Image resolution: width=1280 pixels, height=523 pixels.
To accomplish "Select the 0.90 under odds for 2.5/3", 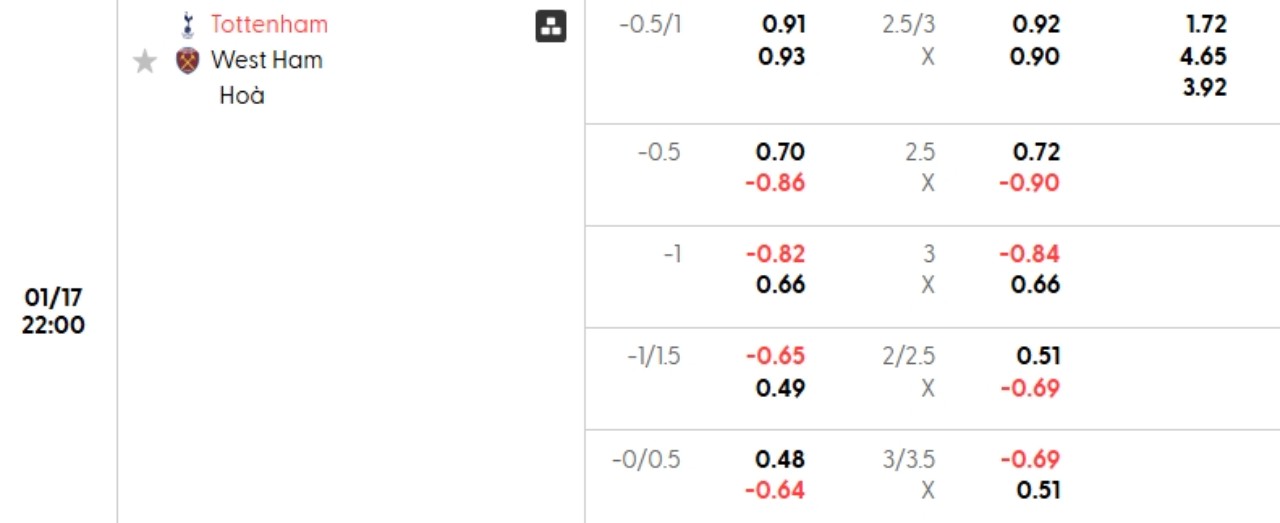I will click(1035, 57).
